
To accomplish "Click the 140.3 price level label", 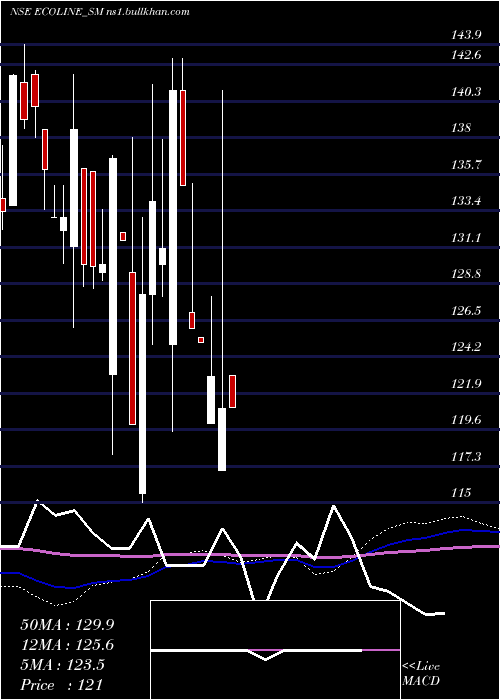I will coord(466,92).
